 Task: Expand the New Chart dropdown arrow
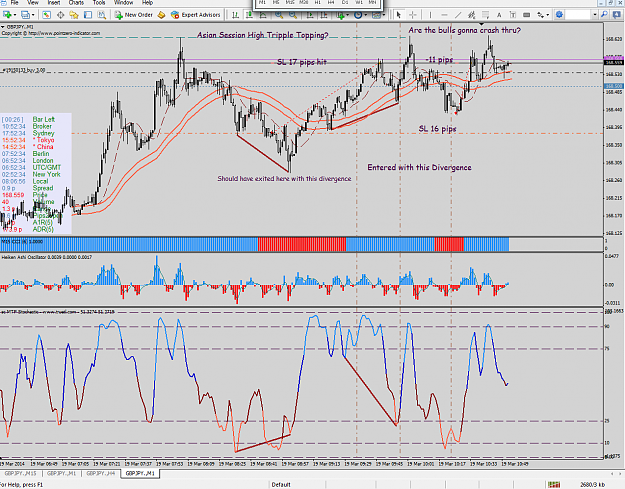pyautogui.click(x=15, y=15)
